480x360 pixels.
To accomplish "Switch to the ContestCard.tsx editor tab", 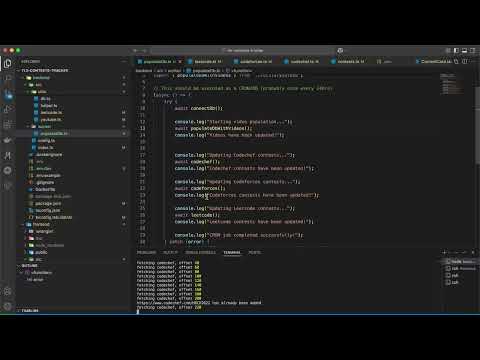I will point(435,62).
